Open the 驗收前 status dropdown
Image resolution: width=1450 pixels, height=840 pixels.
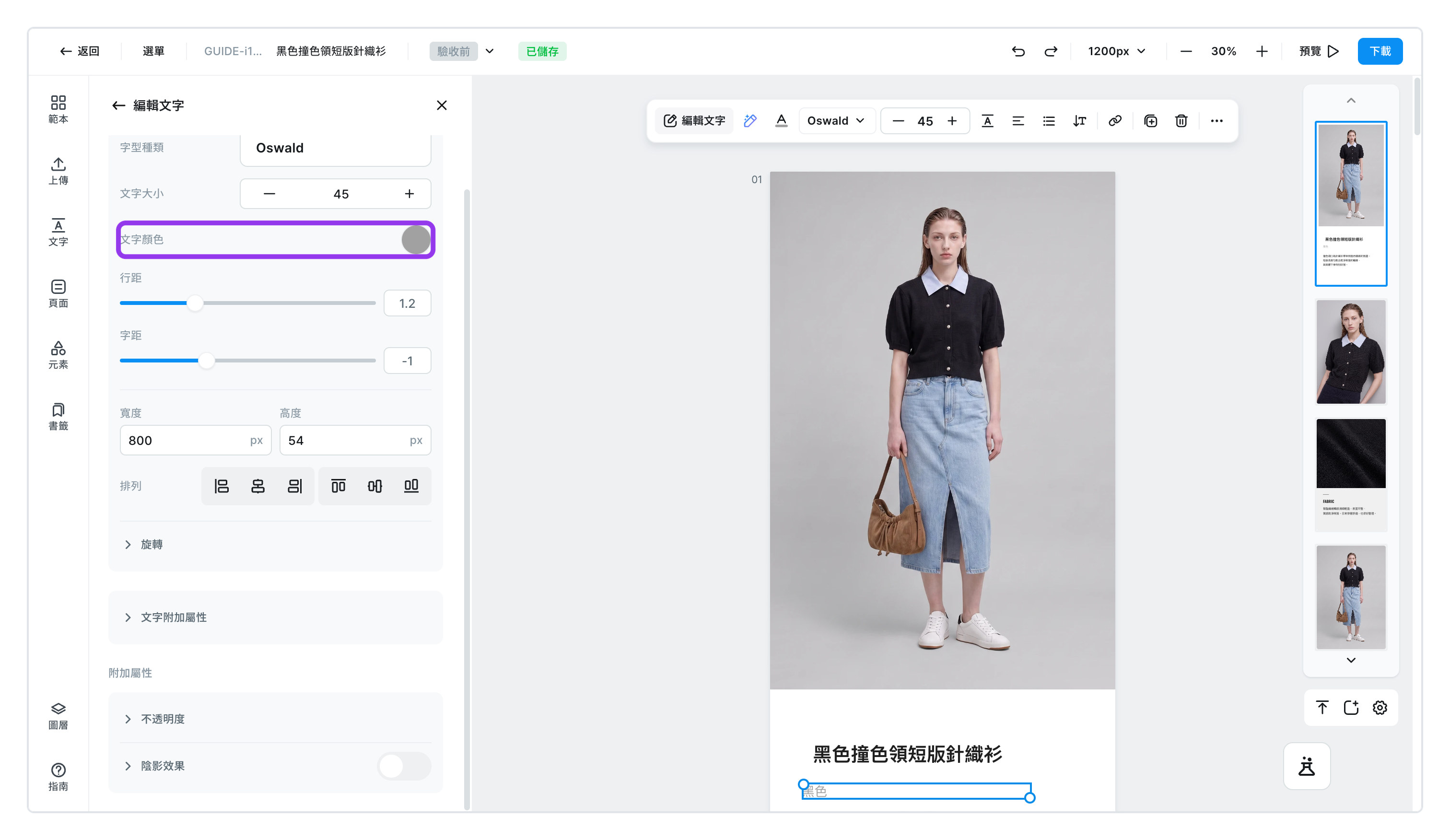(462, 51)
